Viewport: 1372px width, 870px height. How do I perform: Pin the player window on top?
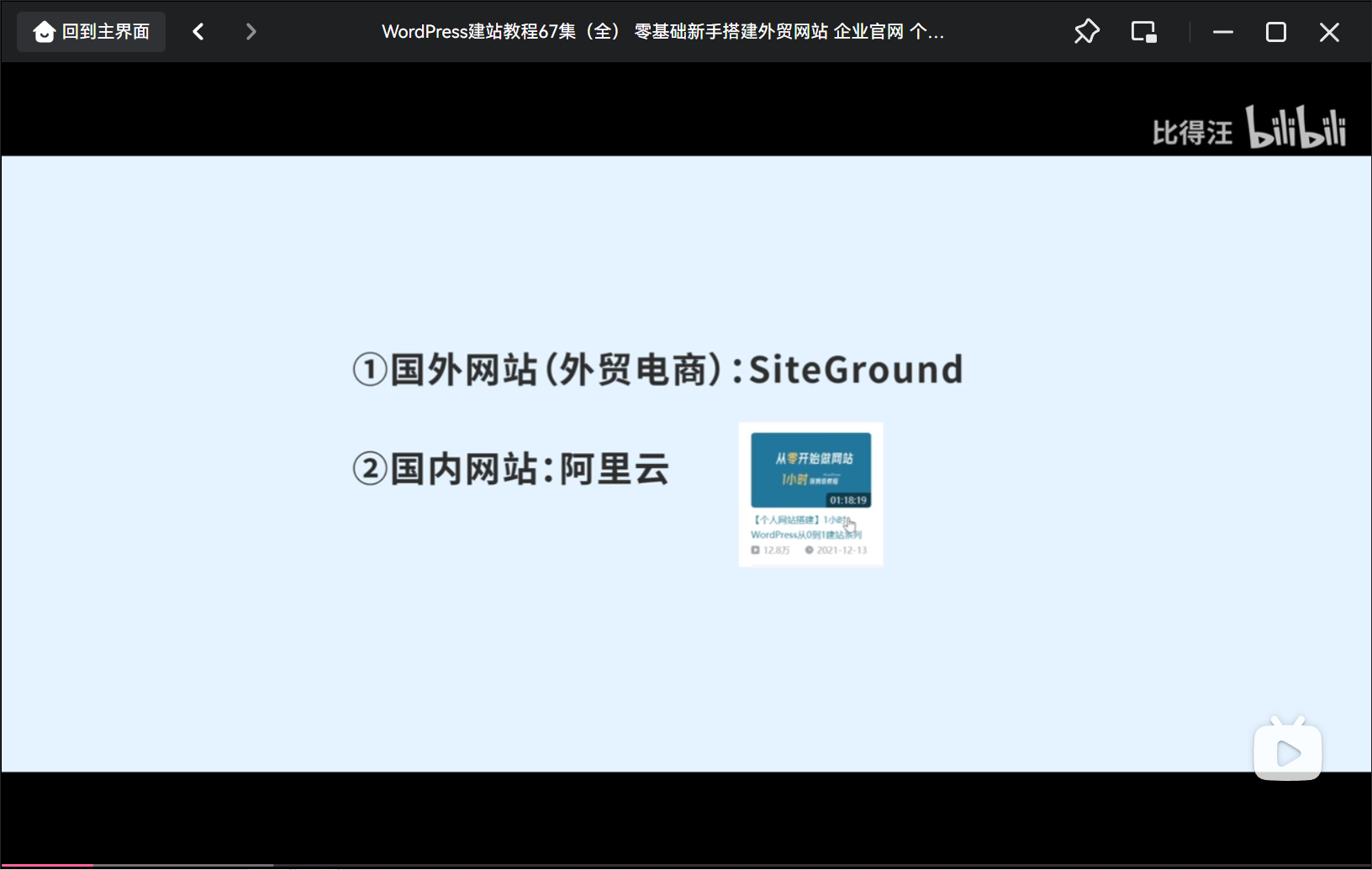click(x=1086, y=32)
